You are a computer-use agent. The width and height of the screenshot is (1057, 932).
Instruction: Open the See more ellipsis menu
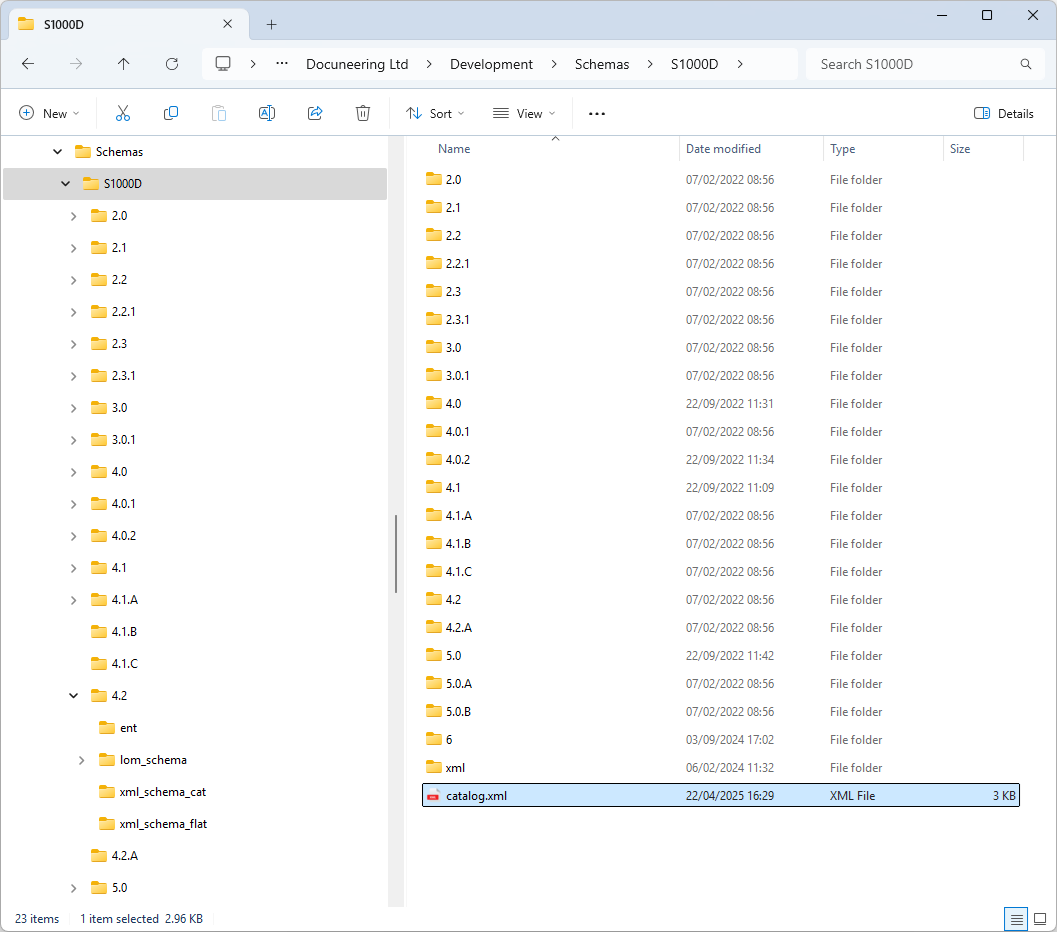(x=597, y=114)
